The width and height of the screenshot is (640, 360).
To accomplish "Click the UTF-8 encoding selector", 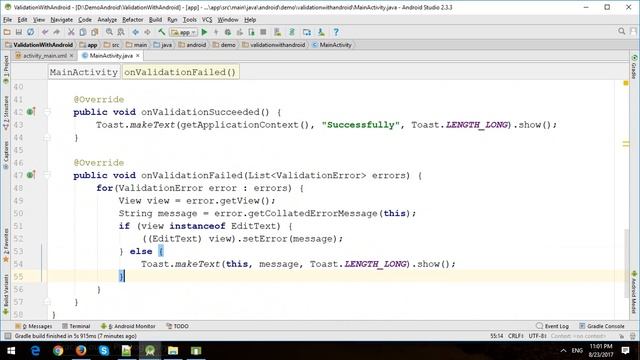I will 538,336.
